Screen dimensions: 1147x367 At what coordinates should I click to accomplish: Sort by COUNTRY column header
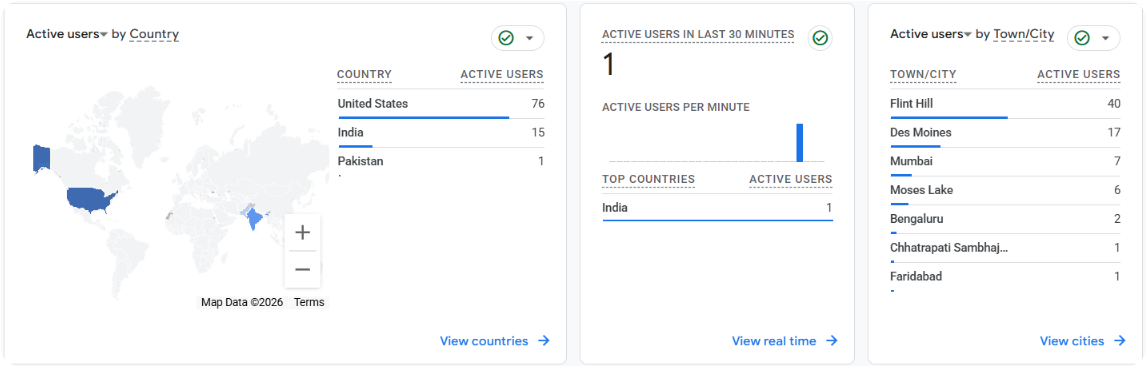click(x=364, y=75)
